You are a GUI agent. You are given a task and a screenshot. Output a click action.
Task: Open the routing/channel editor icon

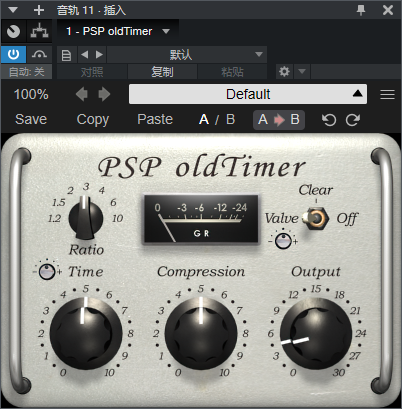(x=39, y=31)
